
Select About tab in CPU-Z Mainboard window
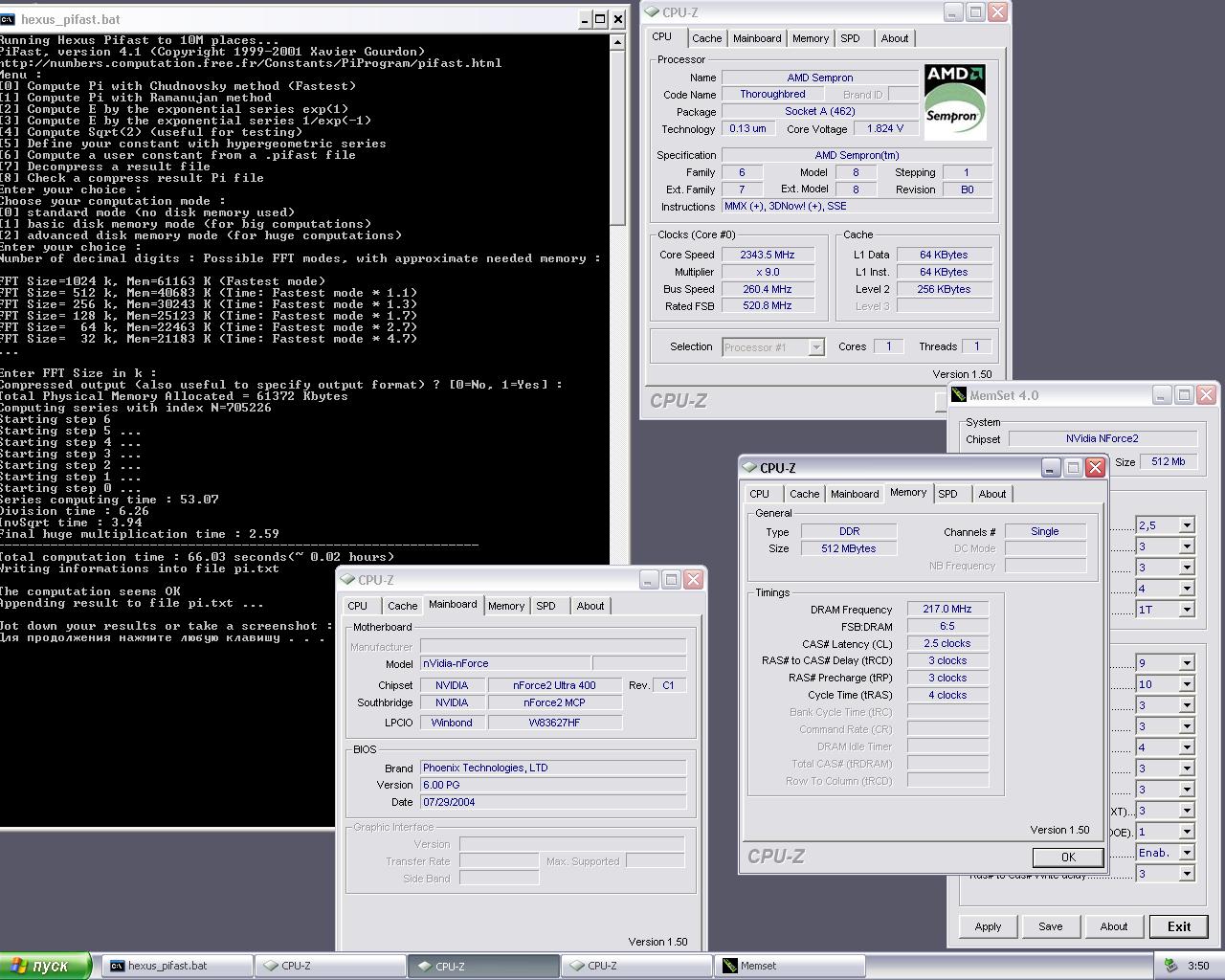pos(590,606)
